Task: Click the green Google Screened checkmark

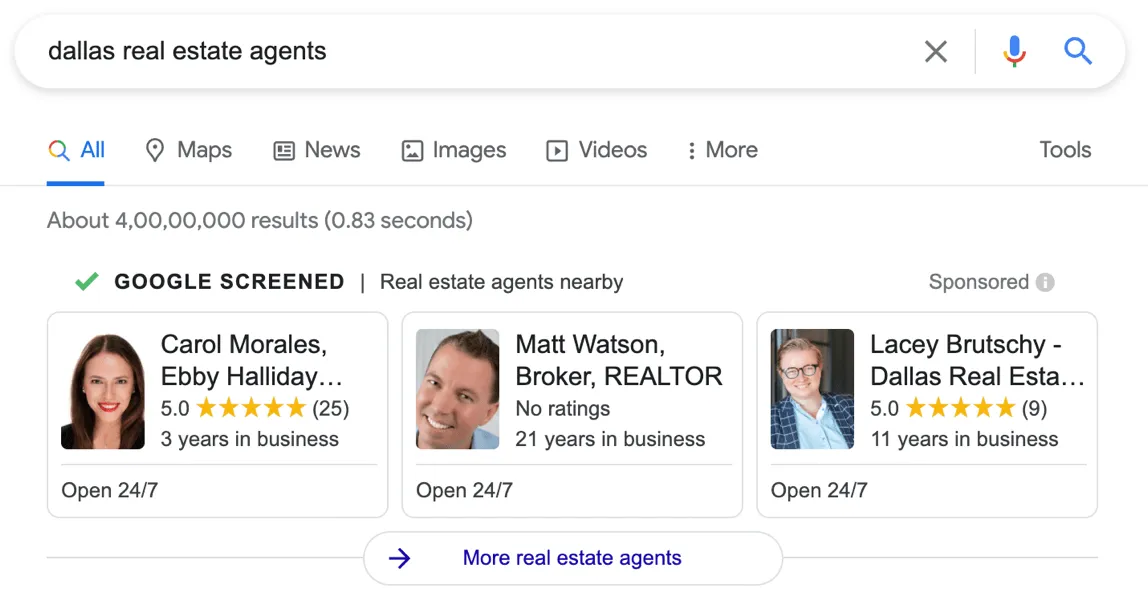Action: click(87, 282)
